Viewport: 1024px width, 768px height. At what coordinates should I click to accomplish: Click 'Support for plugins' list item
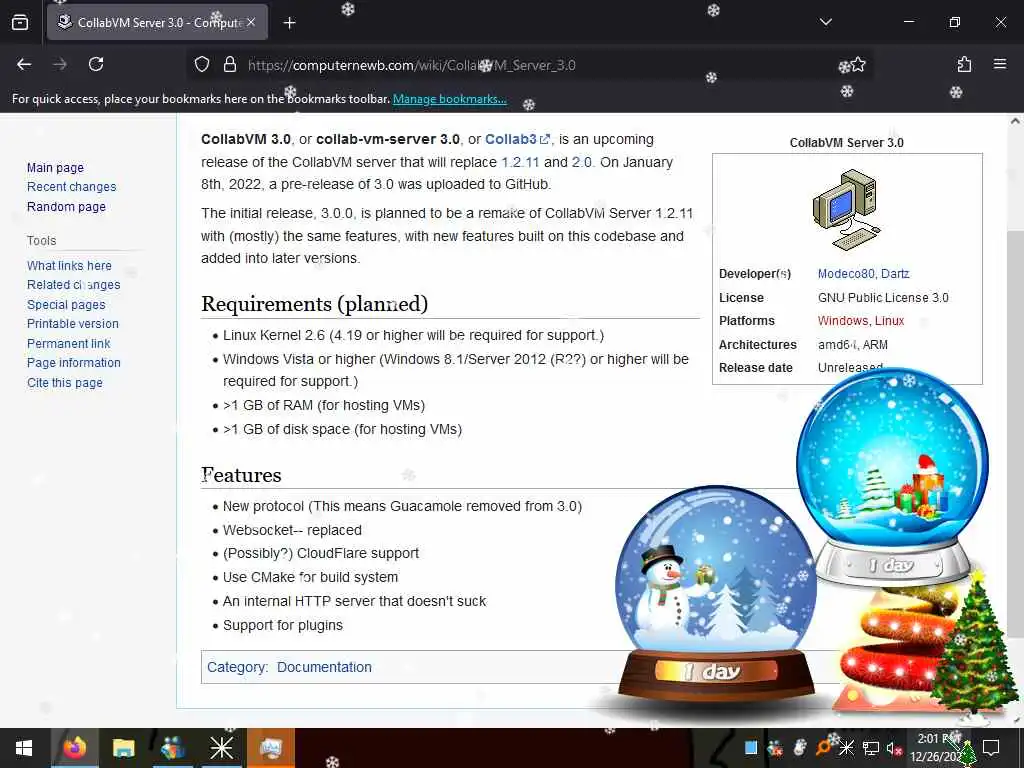282,625
